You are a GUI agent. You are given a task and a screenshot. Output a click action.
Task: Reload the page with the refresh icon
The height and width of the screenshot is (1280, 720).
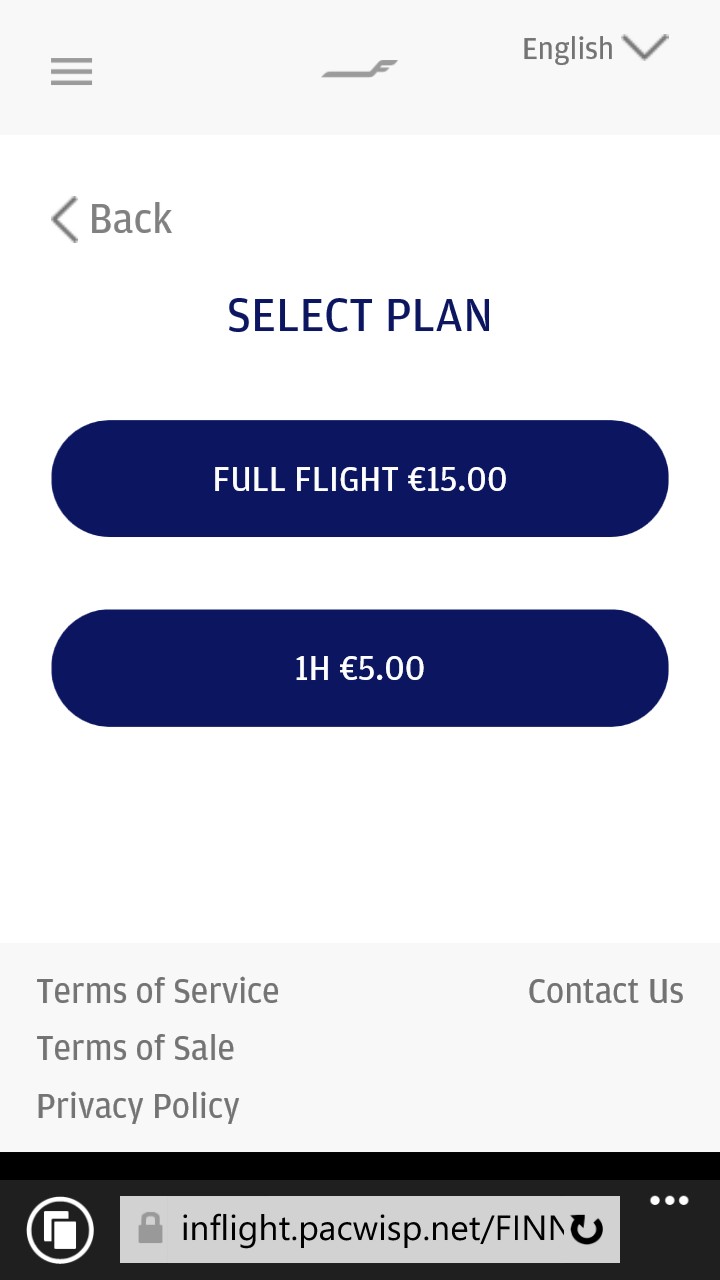pyautogui.click(x=587, y=1229)
